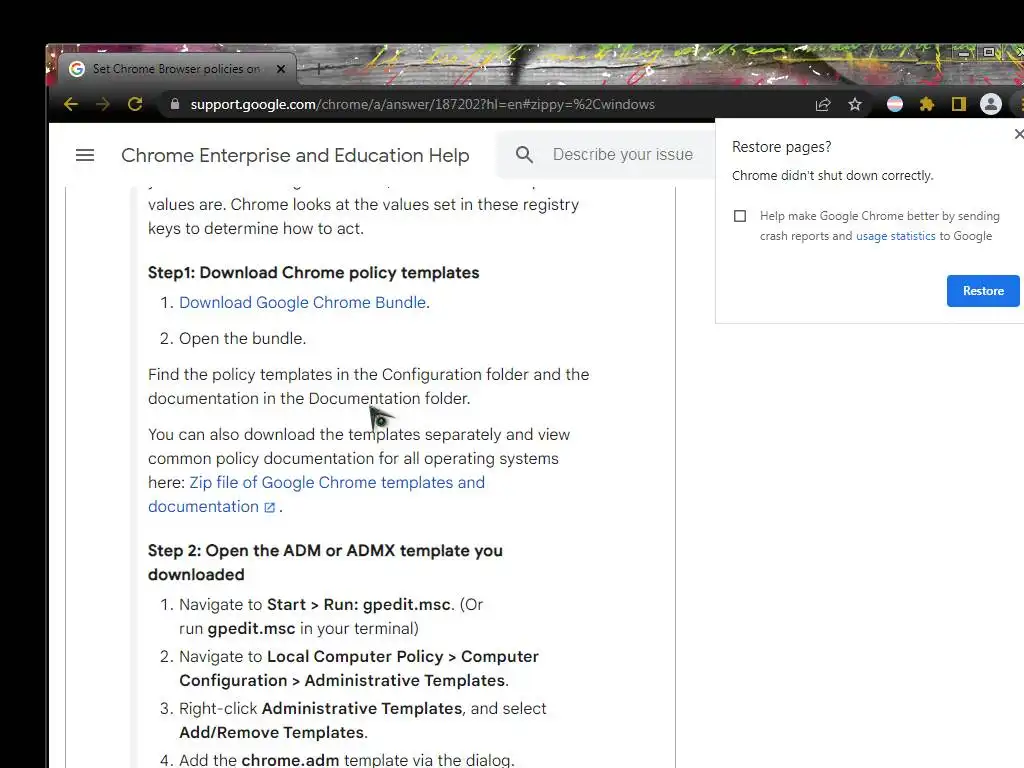Click the lock icon in address bar
Image resolution: width=1024 pixels, height=768 pixels.
pyautogui.click(x=174, y=104)
